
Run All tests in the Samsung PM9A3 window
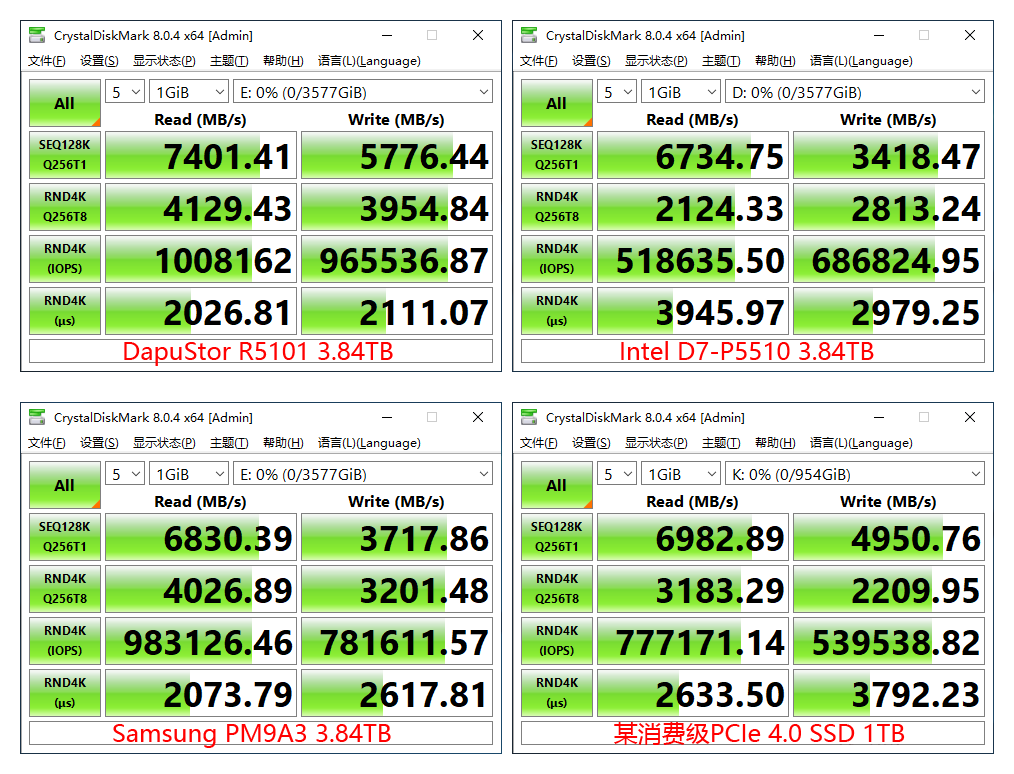65,486
